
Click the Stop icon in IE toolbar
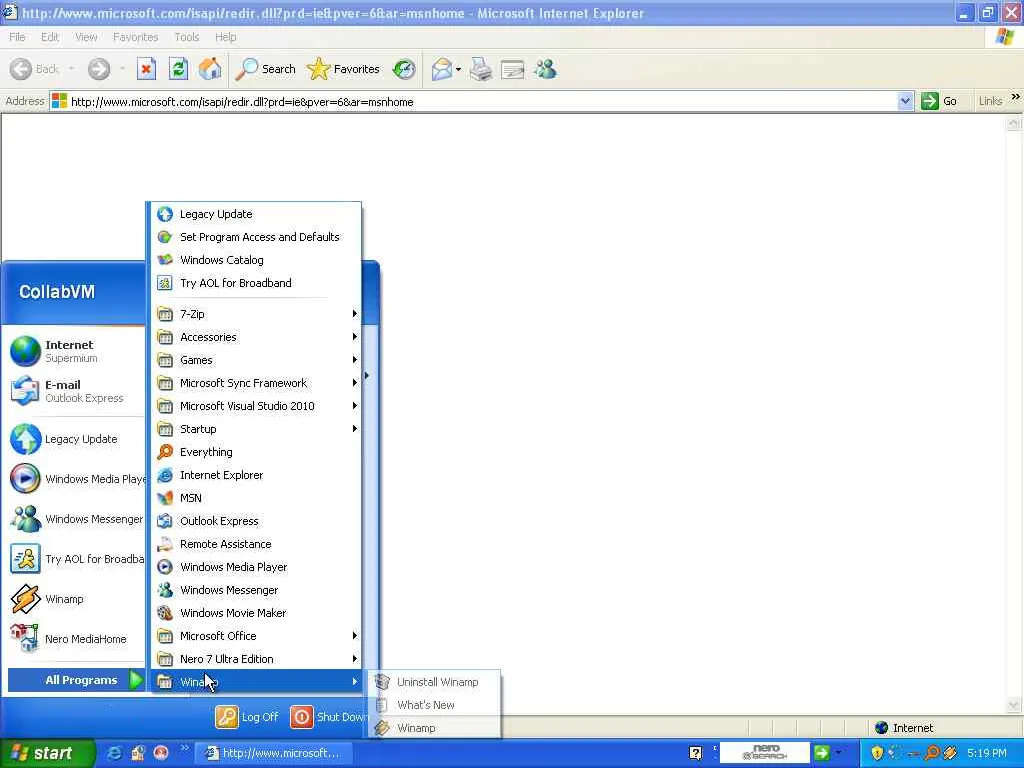[x=146, y=69]
